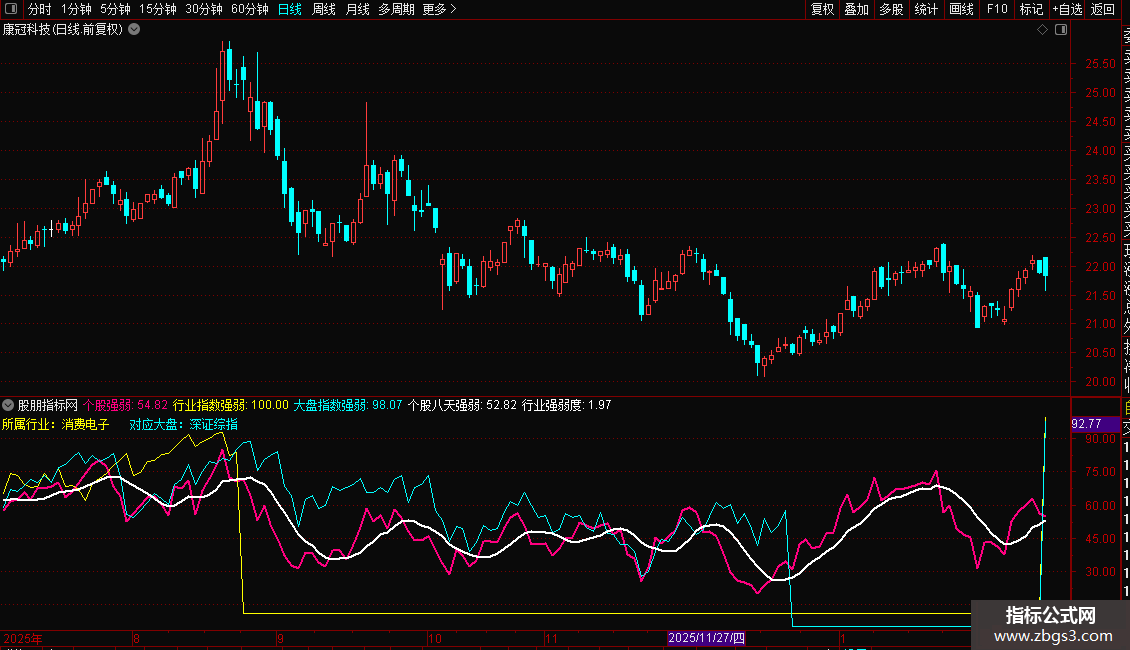
Task: Click the diamond marker icon above the chart
Action: point(1042,30)
